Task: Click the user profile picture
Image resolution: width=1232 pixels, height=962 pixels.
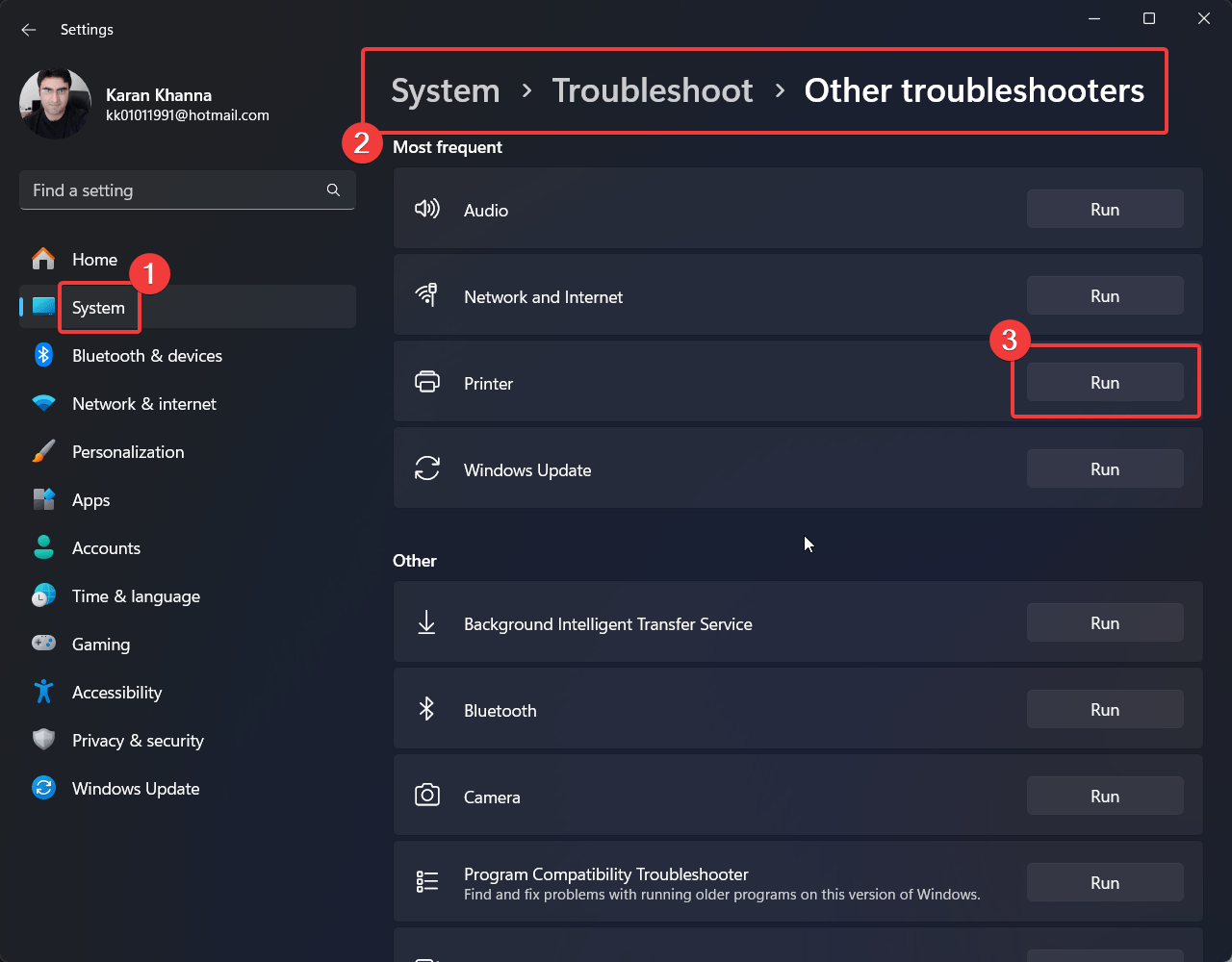Action: pyautogui.click(x=55, y=104)
